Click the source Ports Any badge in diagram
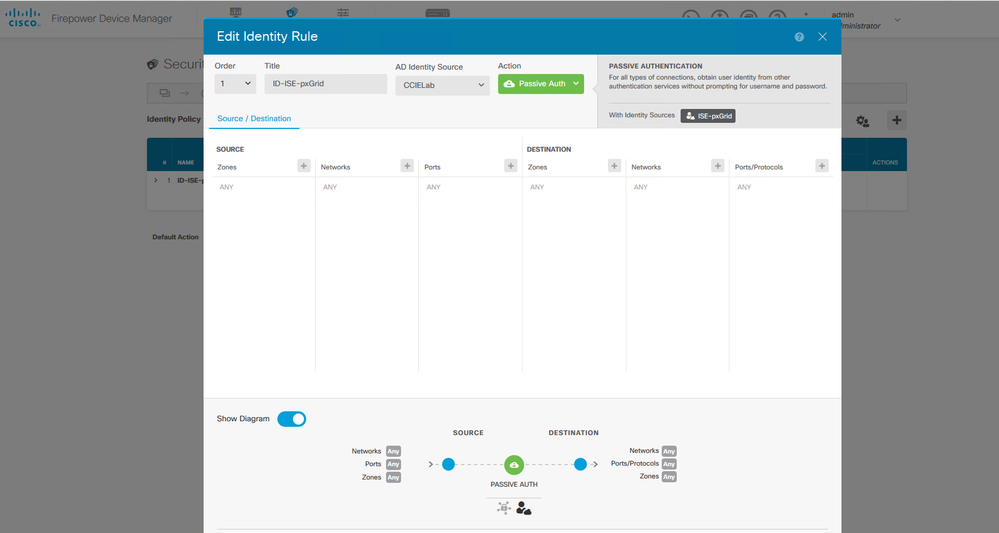Viewport: 999px width, 533px height. (393, 464)
